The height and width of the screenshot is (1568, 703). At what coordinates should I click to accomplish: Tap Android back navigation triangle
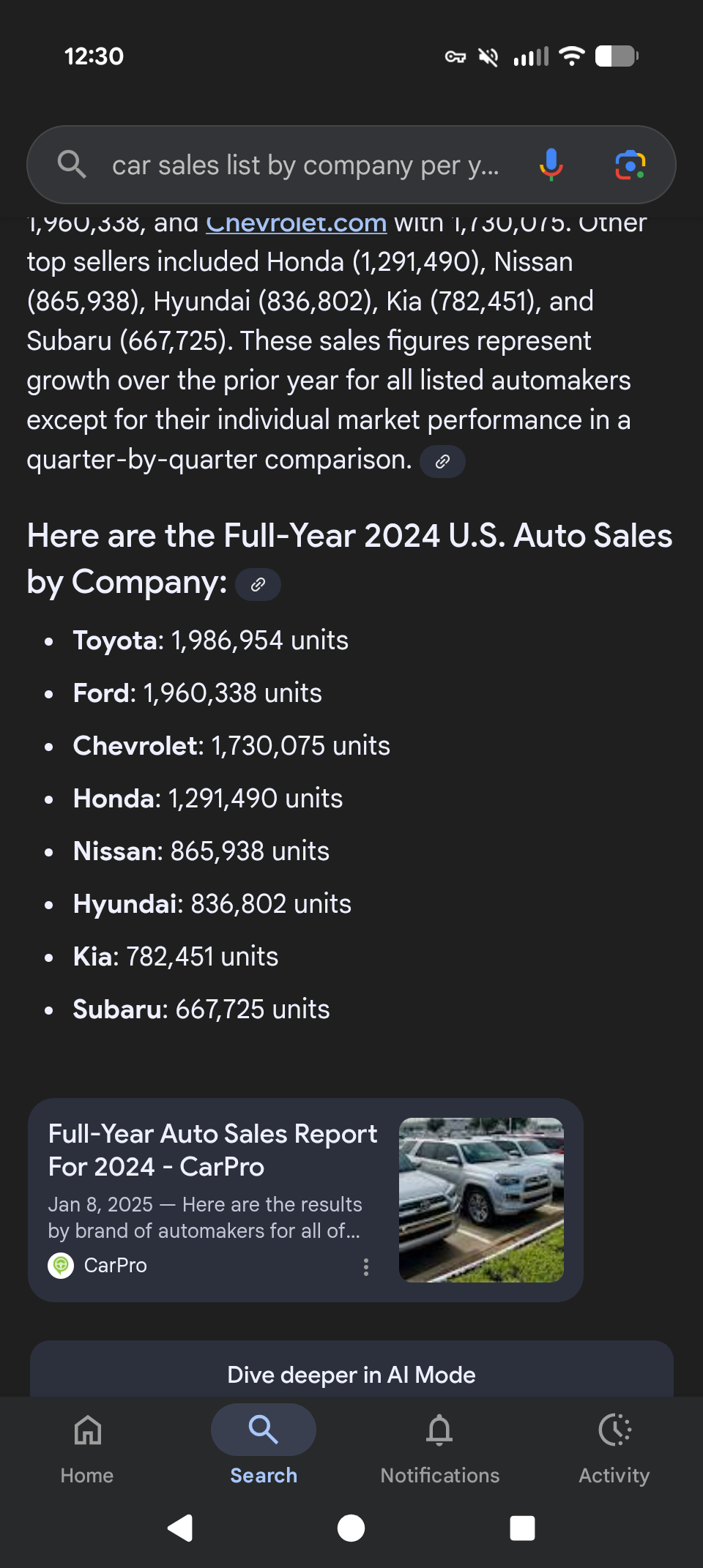[180, 1528]
